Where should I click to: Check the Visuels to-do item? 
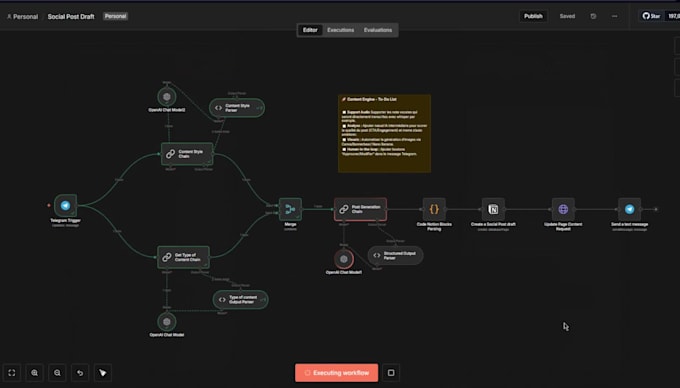click(x=344, y=140)
